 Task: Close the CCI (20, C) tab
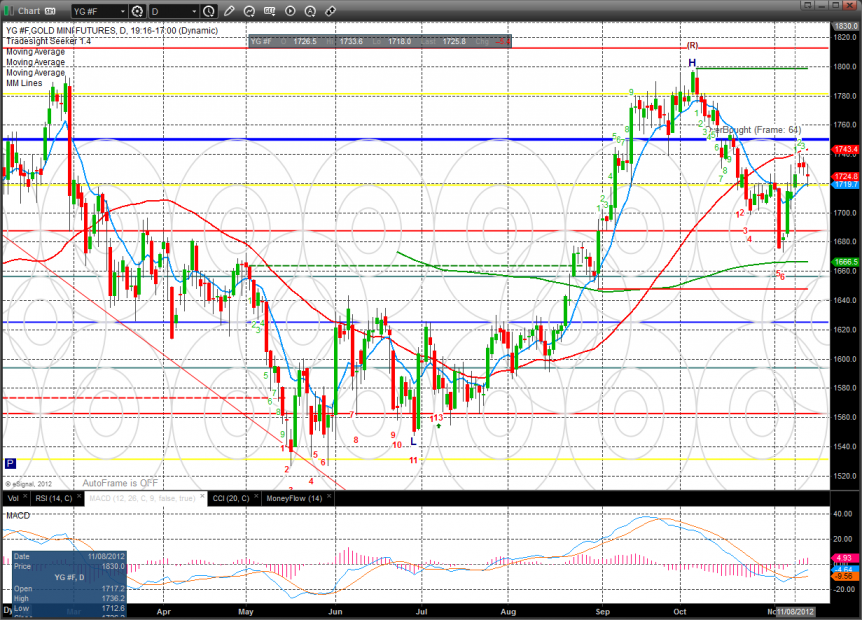(x=256, y=496)
